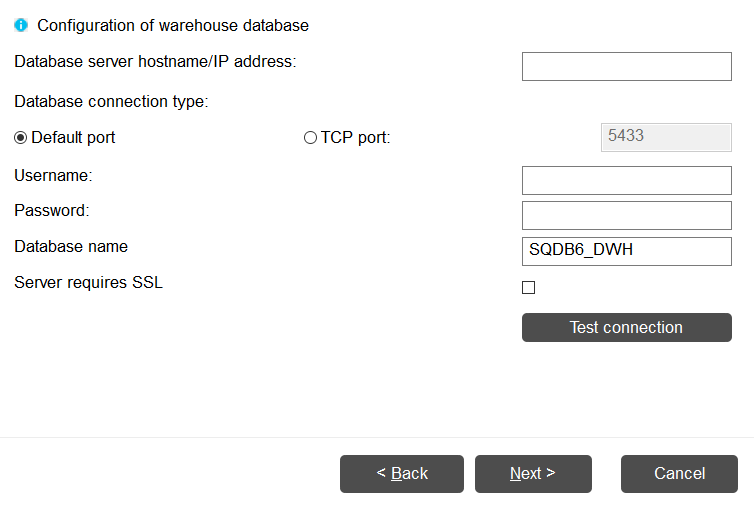The width and height of the screenshot is (754, 508).
Task: Click the 'Configuration of warehouse database' heading text
Action: [173, 25]
